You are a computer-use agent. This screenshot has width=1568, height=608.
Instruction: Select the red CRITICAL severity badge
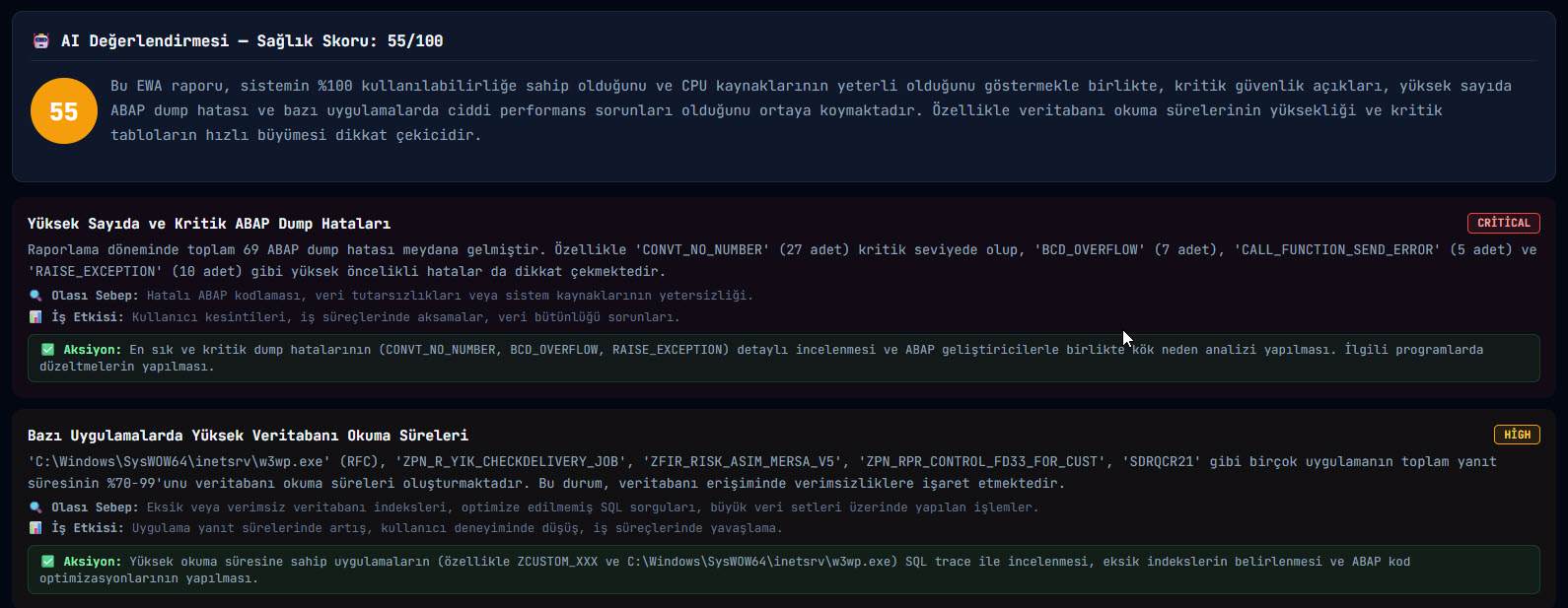(x=1503, y=223)
